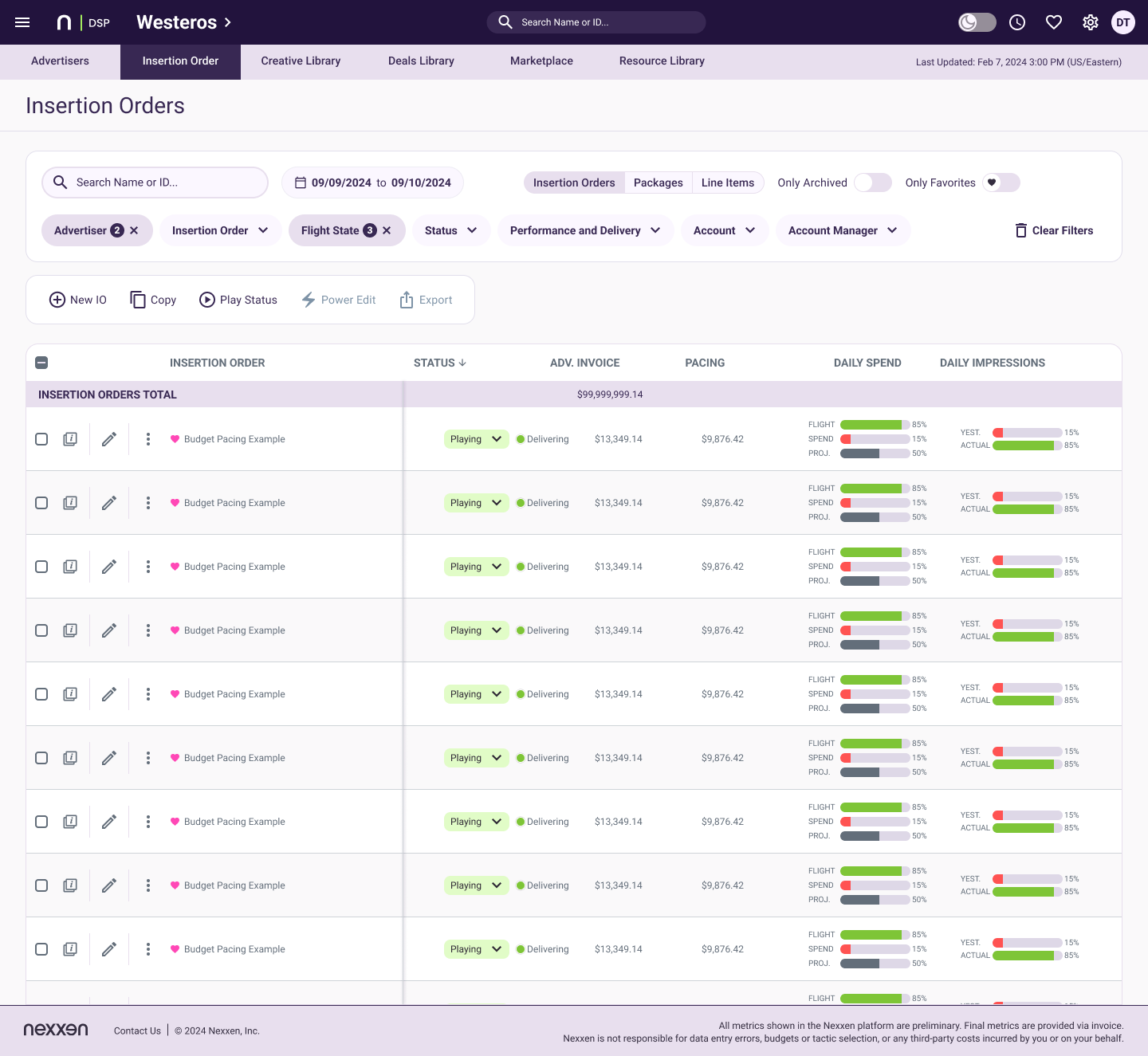
Task: Click the Play Status button icon
Action: pyautogui.click(x=207, y=300)
